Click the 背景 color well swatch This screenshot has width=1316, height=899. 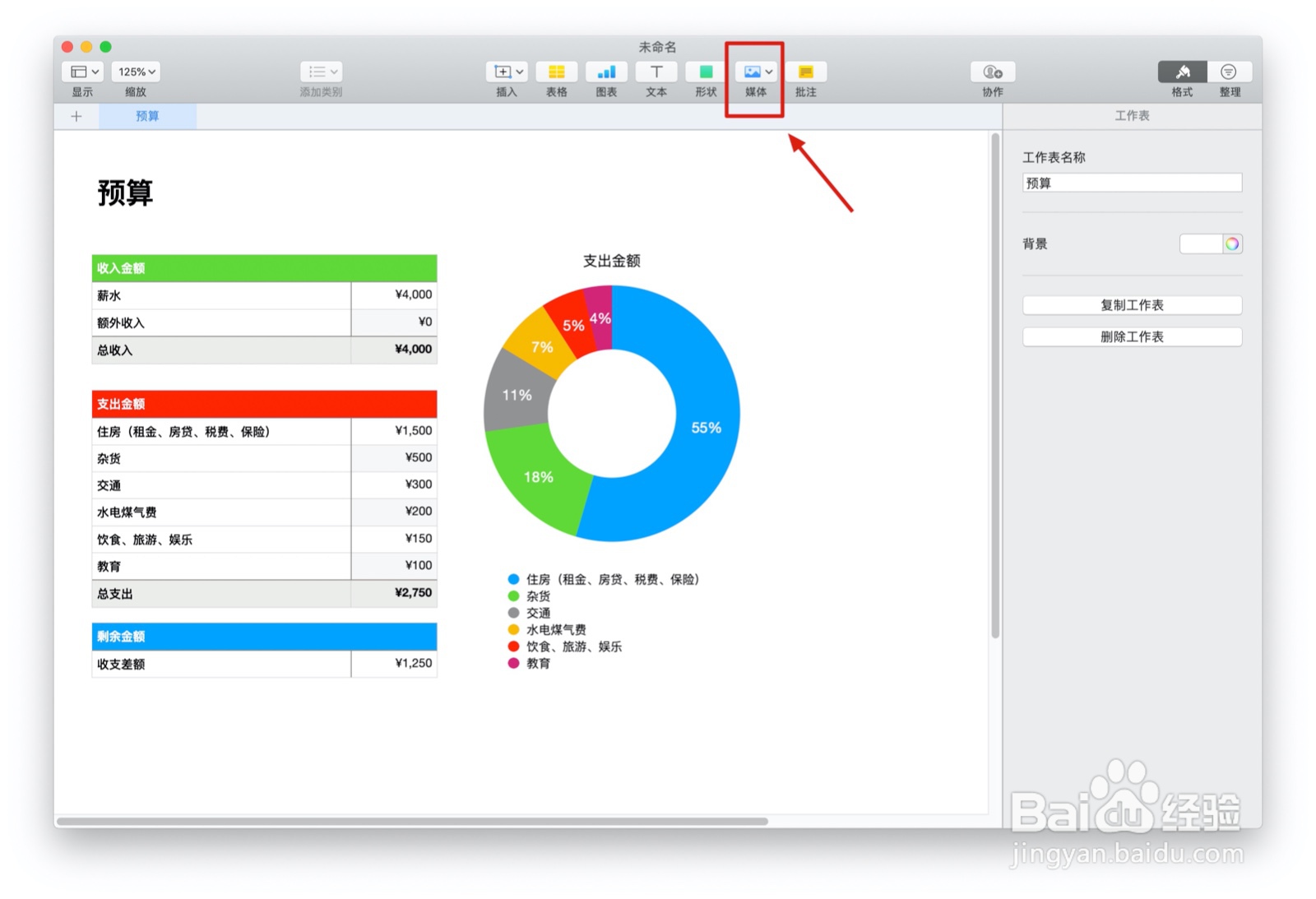[1201, 243]
